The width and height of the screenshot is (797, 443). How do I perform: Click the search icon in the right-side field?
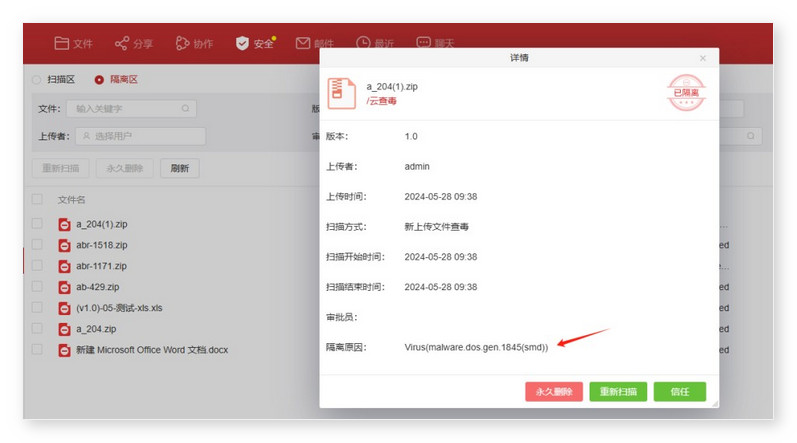point(751,136)
